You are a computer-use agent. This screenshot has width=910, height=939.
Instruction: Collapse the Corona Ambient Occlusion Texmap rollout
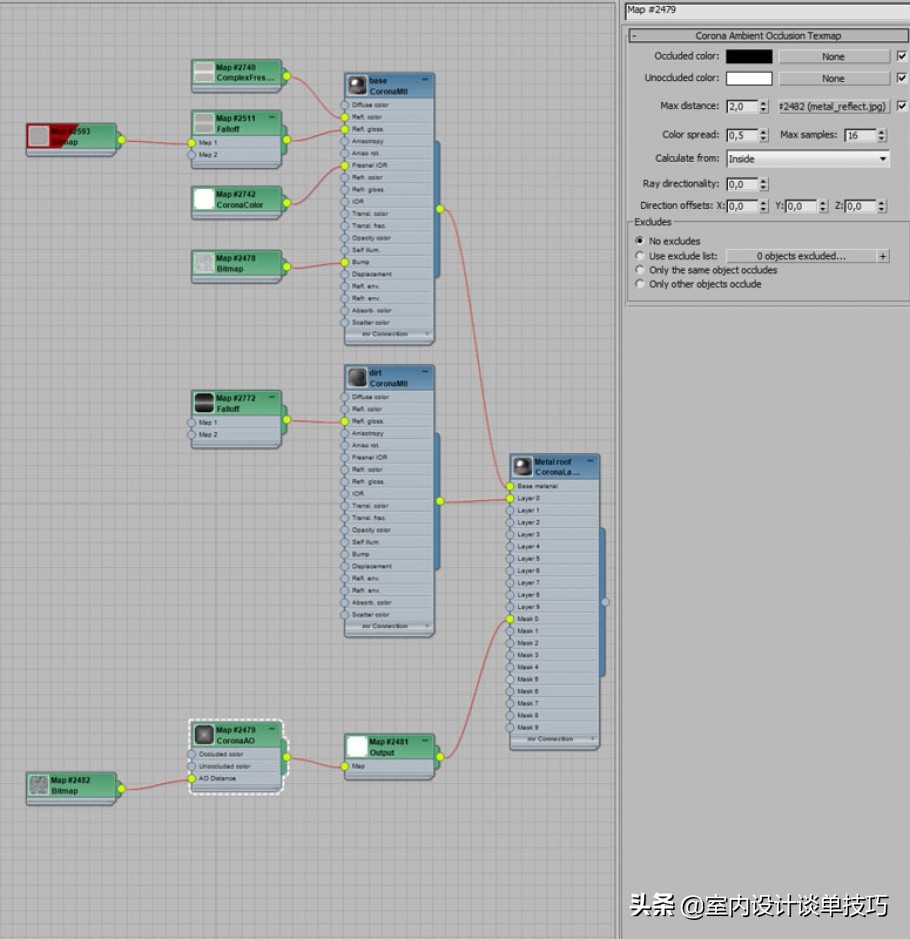pyautogui.click(x=768, y=35)
